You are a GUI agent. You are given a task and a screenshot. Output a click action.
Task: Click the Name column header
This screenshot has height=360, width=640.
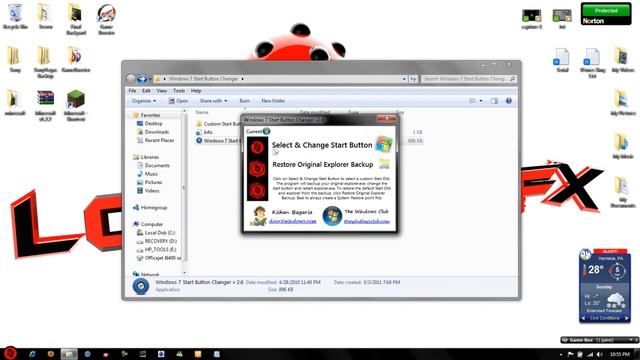(x=202, y=112)
